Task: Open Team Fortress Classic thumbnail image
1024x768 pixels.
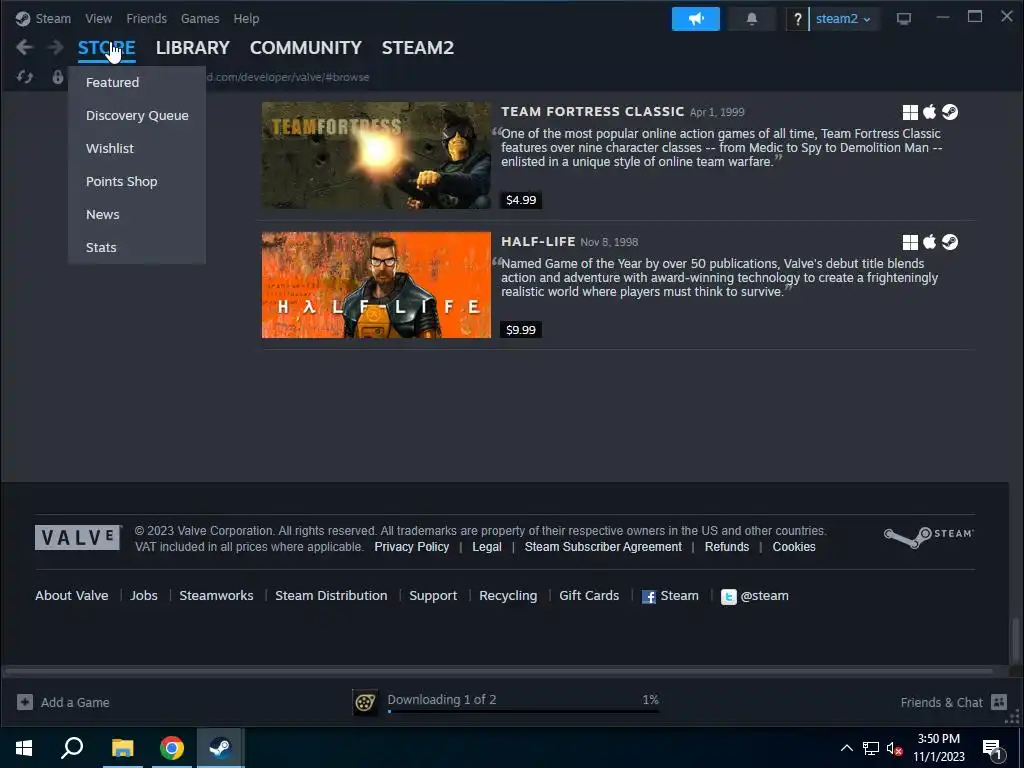Action: pyautogui.click(x=376, y=155)
